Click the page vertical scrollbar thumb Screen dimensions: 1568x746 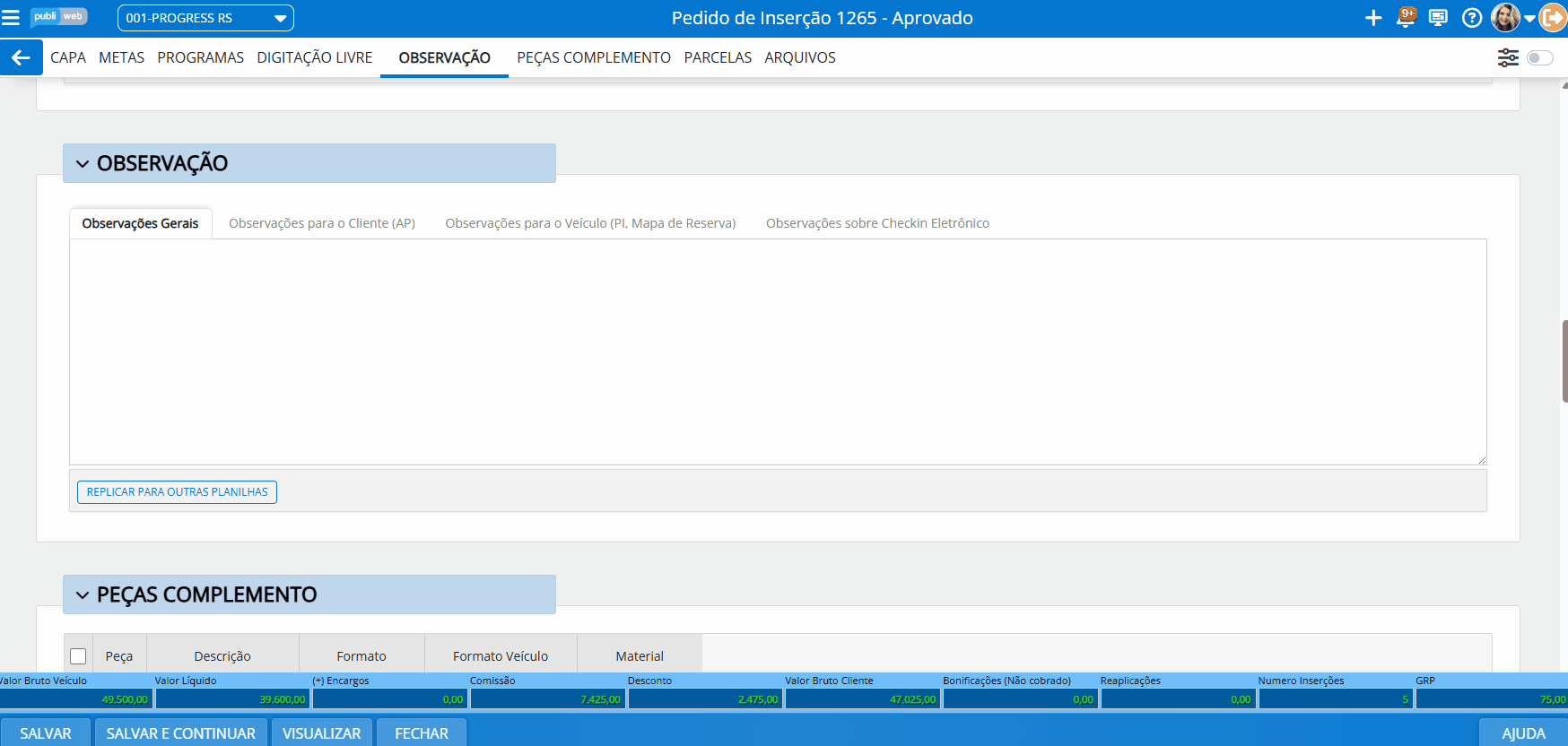[1564, 360]
